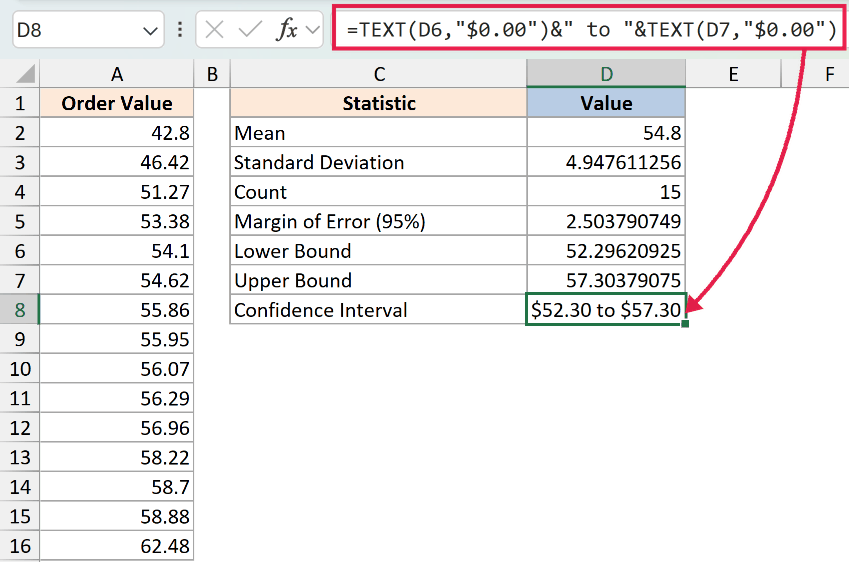Click the fill handle of cell D8
The width and height of the screenshot is (849, 562).
tap(685, 324)
